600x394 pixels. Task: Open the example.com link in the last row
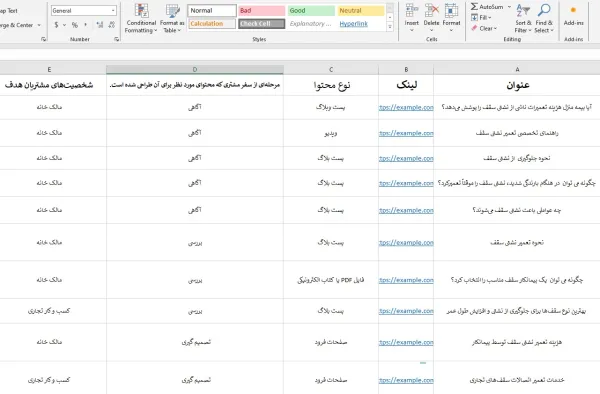406,380
